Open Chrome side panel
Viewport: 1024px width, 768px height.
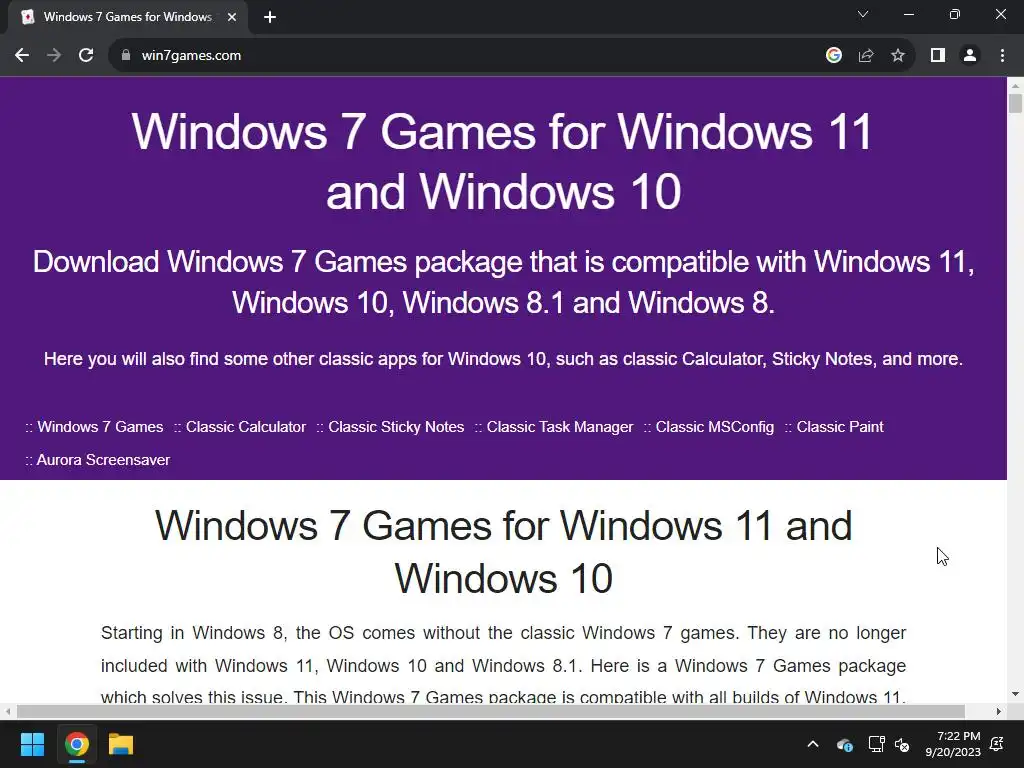938,56
